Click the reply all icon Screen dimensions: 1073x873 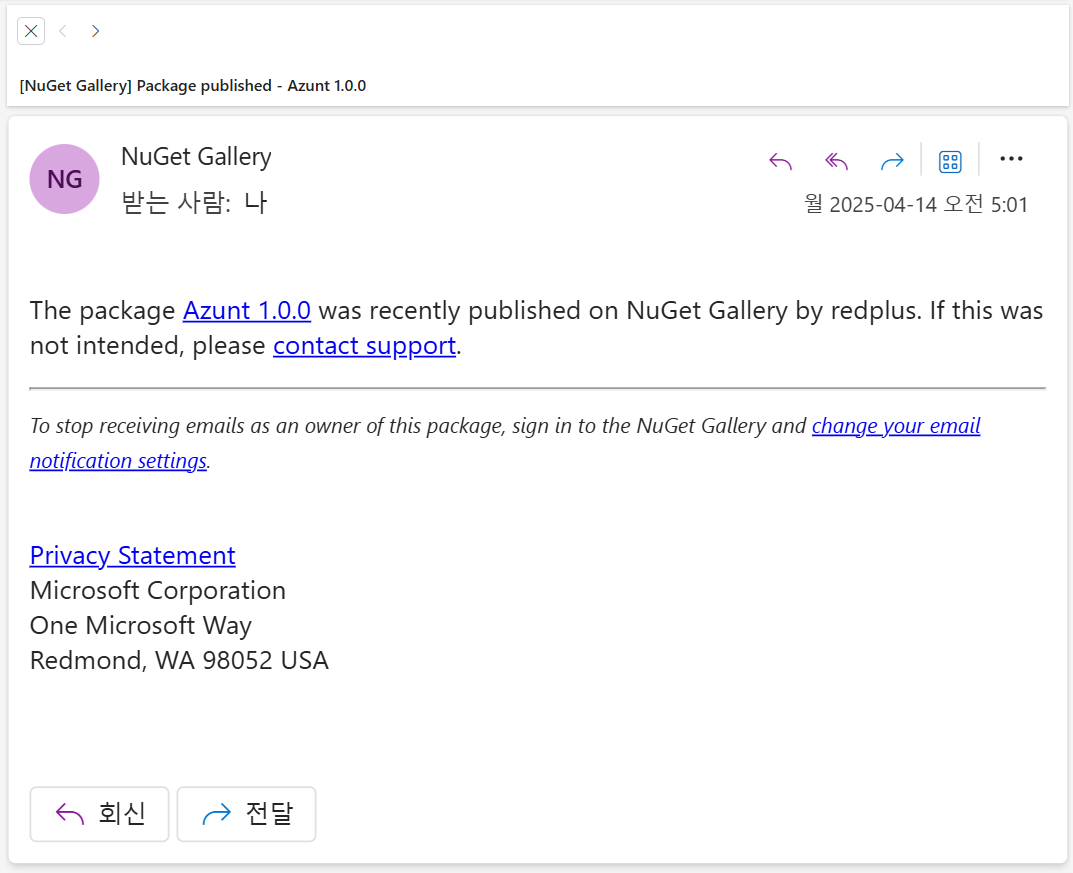click(x=836, y=161)
